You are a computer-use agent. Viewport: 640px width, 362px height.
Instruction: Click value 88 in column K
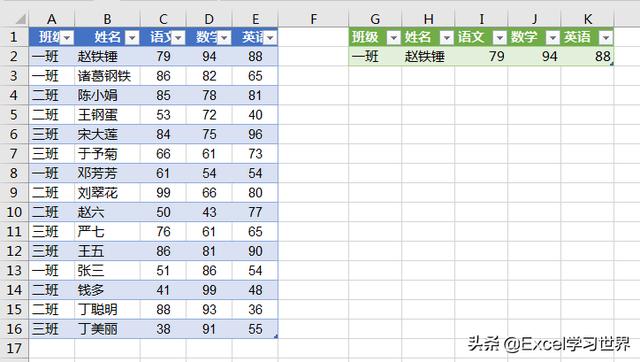587,56
